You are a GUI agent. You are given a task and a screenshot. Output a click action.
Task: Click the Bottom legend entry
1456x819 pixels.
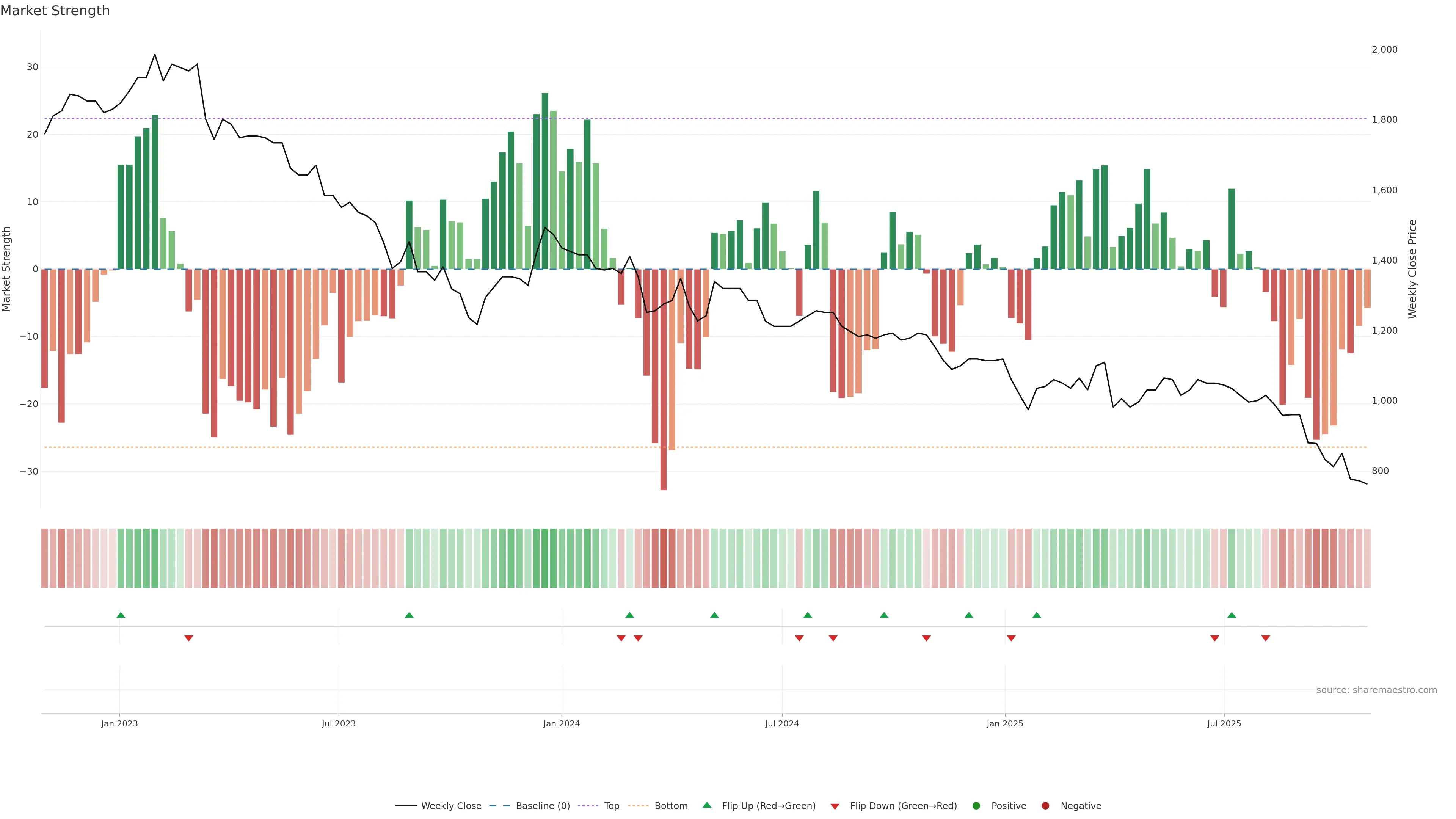coord(670,806)
